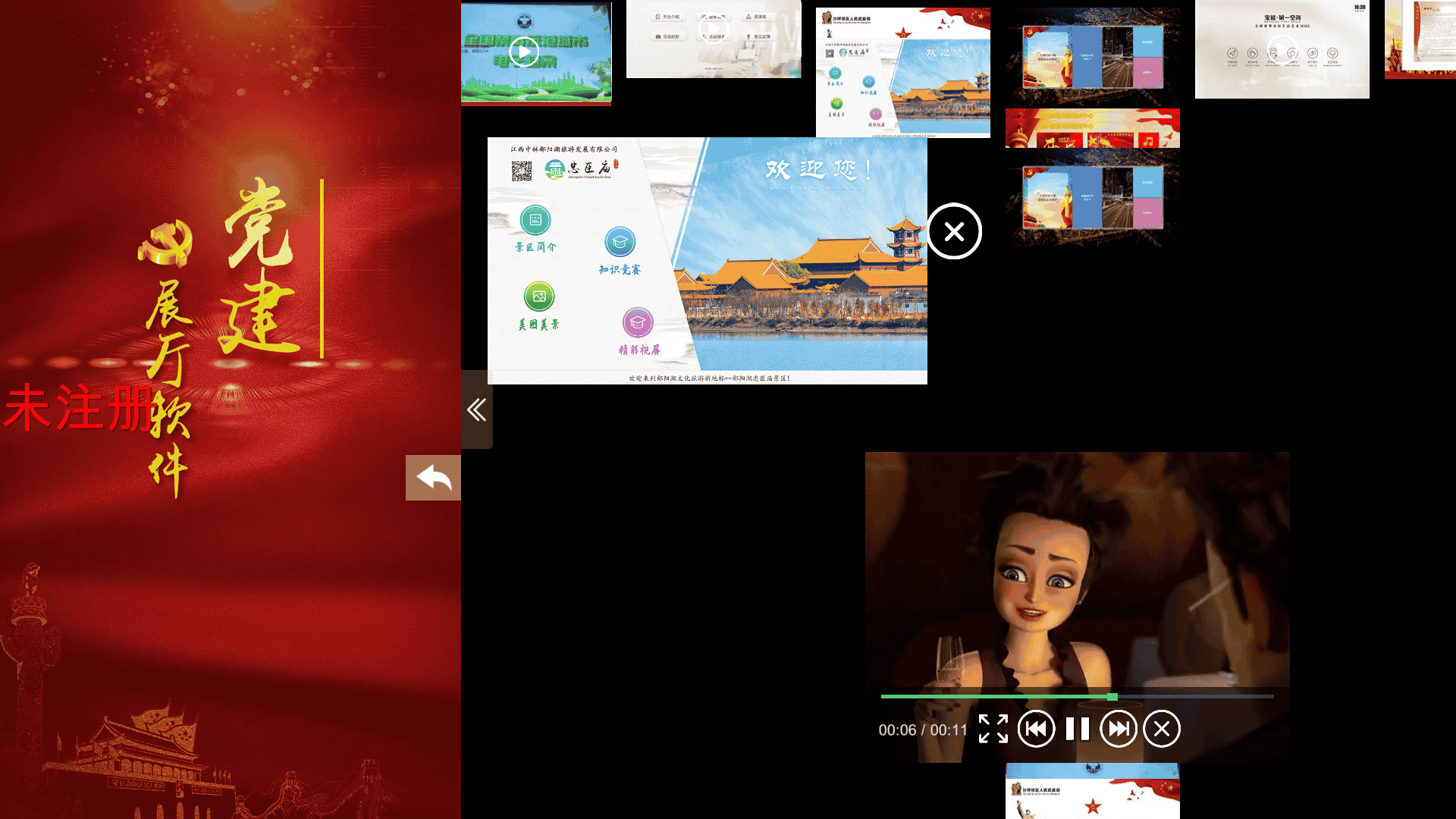This screenshot has height=819, width=1456.
Task: Close the video player window
Action: pos(1161,729)
